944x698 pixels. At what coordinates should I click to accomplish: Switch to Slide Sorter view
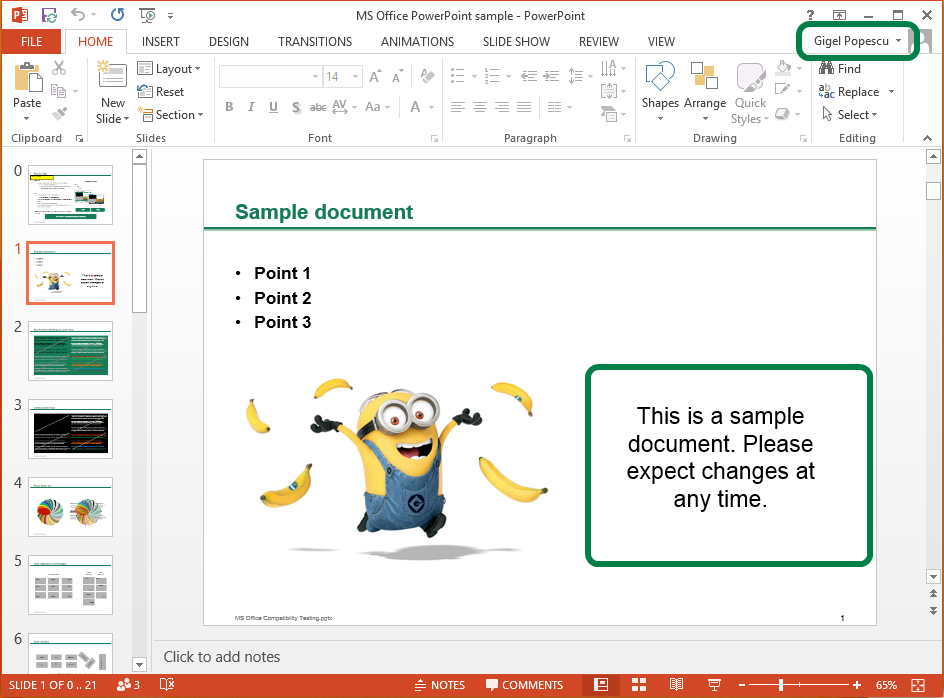point(639,685)
